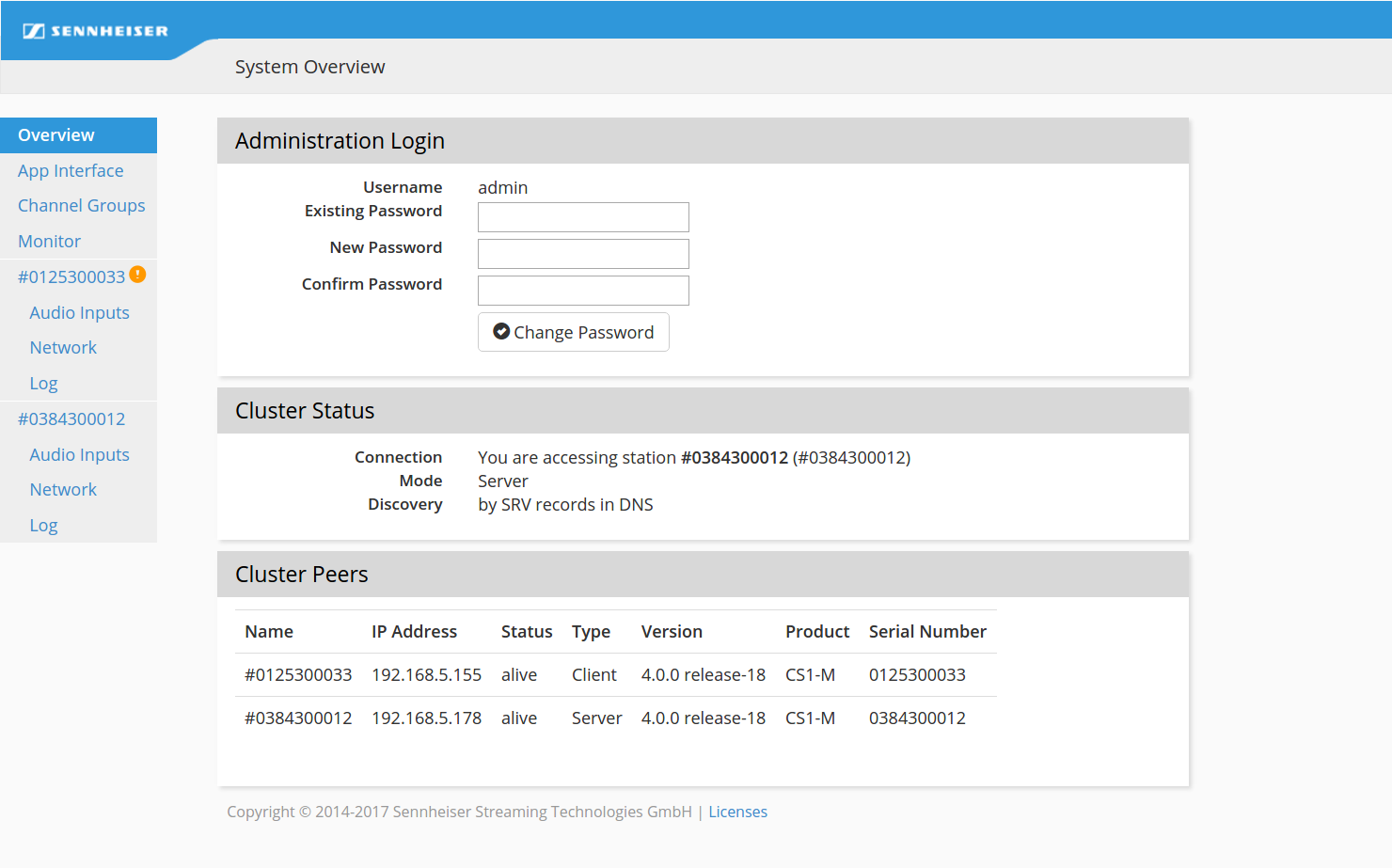
Task: Open Audio Inputs under #0384300012
Action: [79, 455]
